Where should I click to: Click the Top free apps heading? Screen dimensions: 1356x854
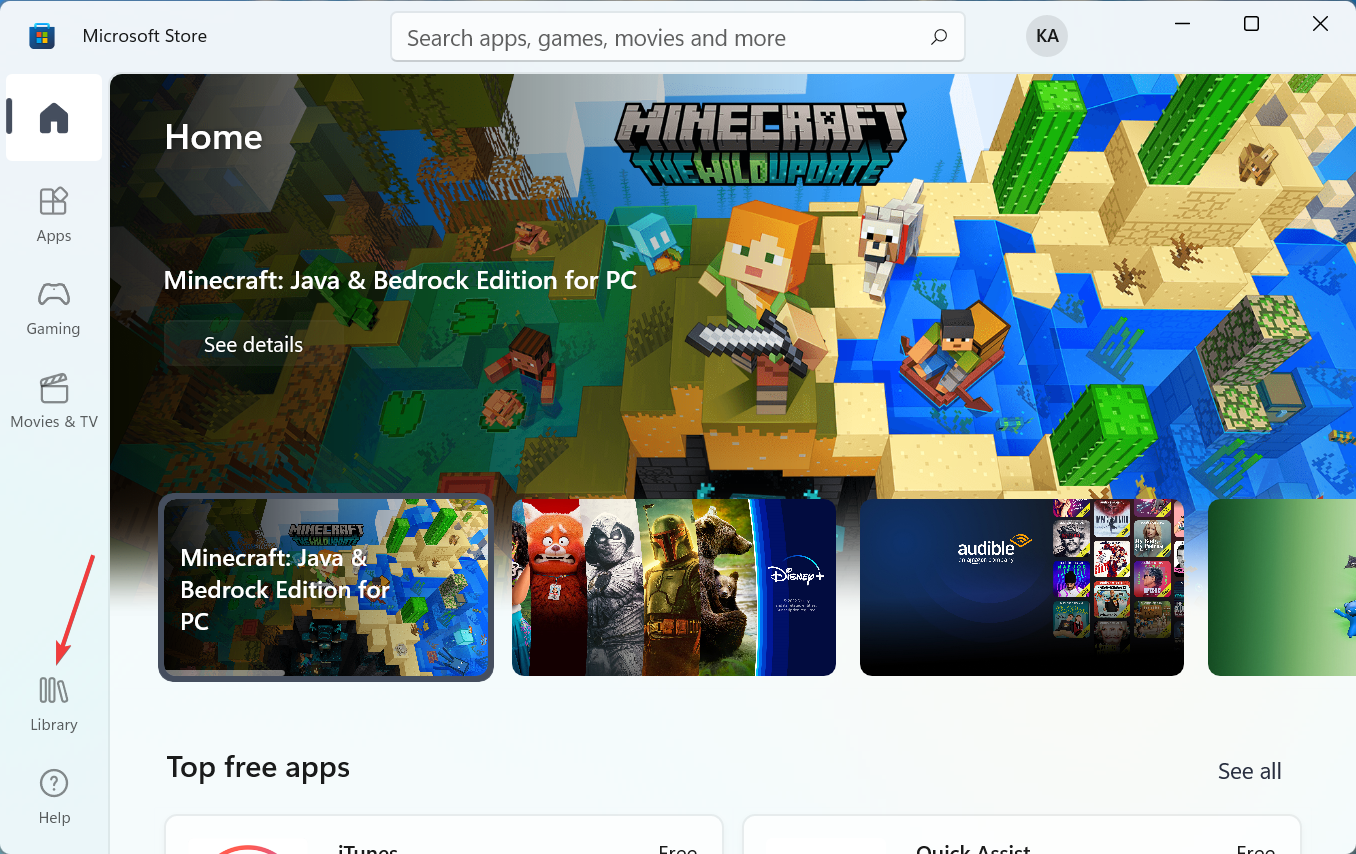click(x=258, y=767)
